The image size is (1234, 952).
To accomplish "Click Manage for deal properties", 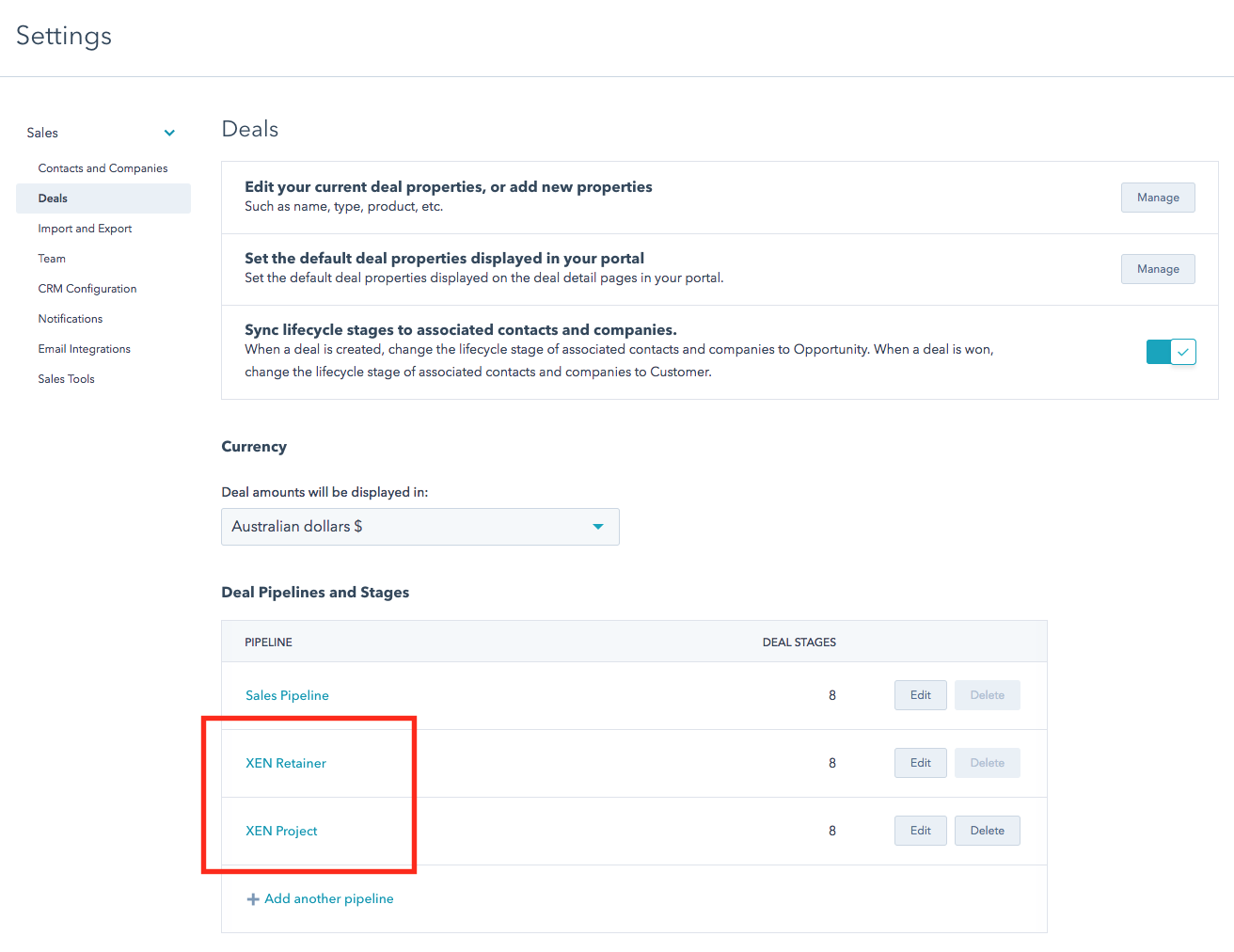I will 1158,198.
